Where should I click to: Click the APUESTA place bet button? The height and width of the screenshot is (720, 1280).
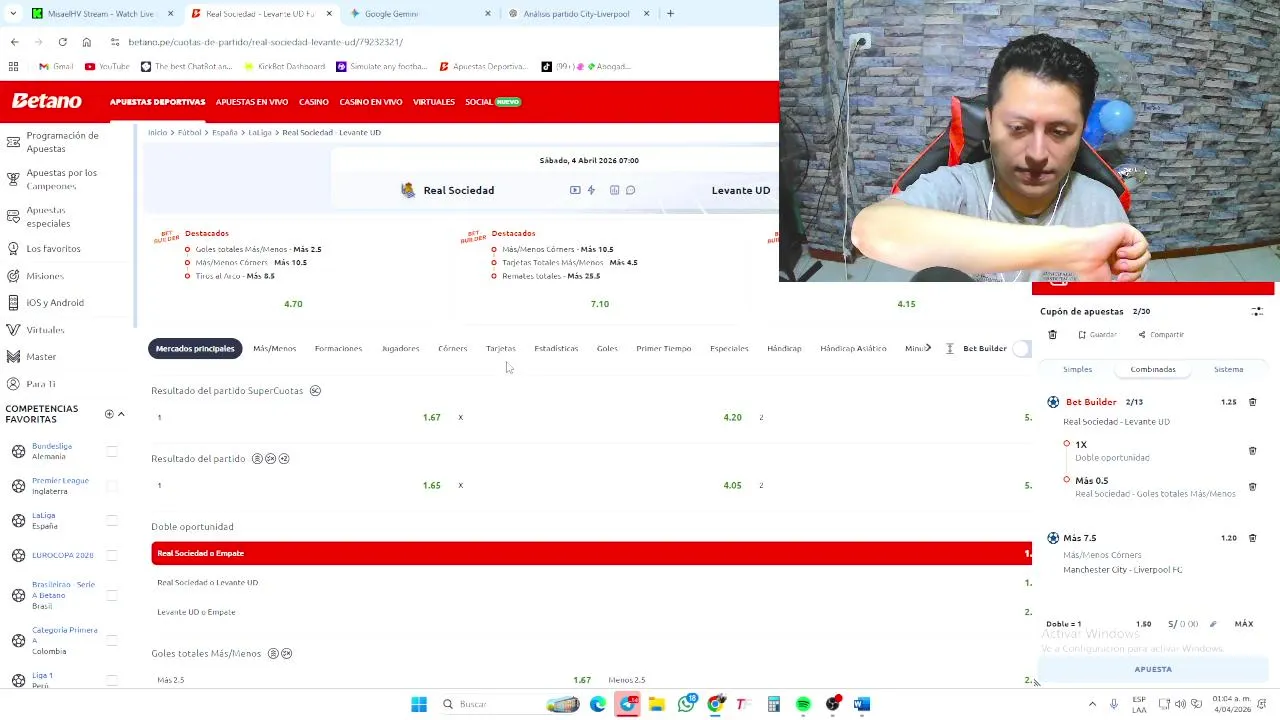click(x=1153, y=669)
